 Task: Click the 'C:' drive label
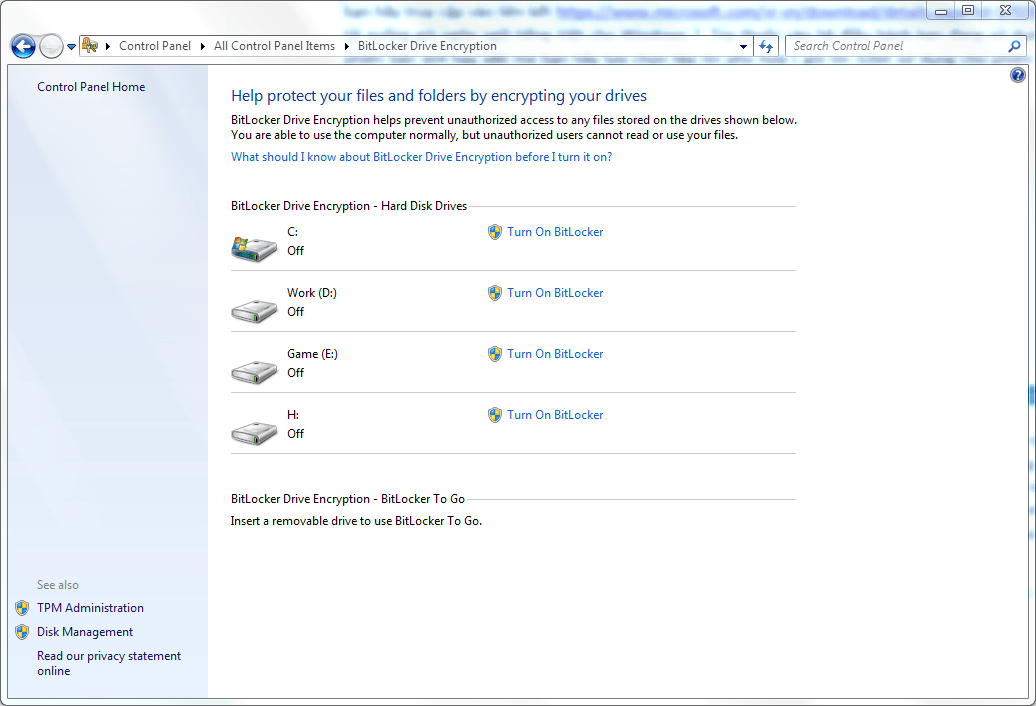coord(292,232)
